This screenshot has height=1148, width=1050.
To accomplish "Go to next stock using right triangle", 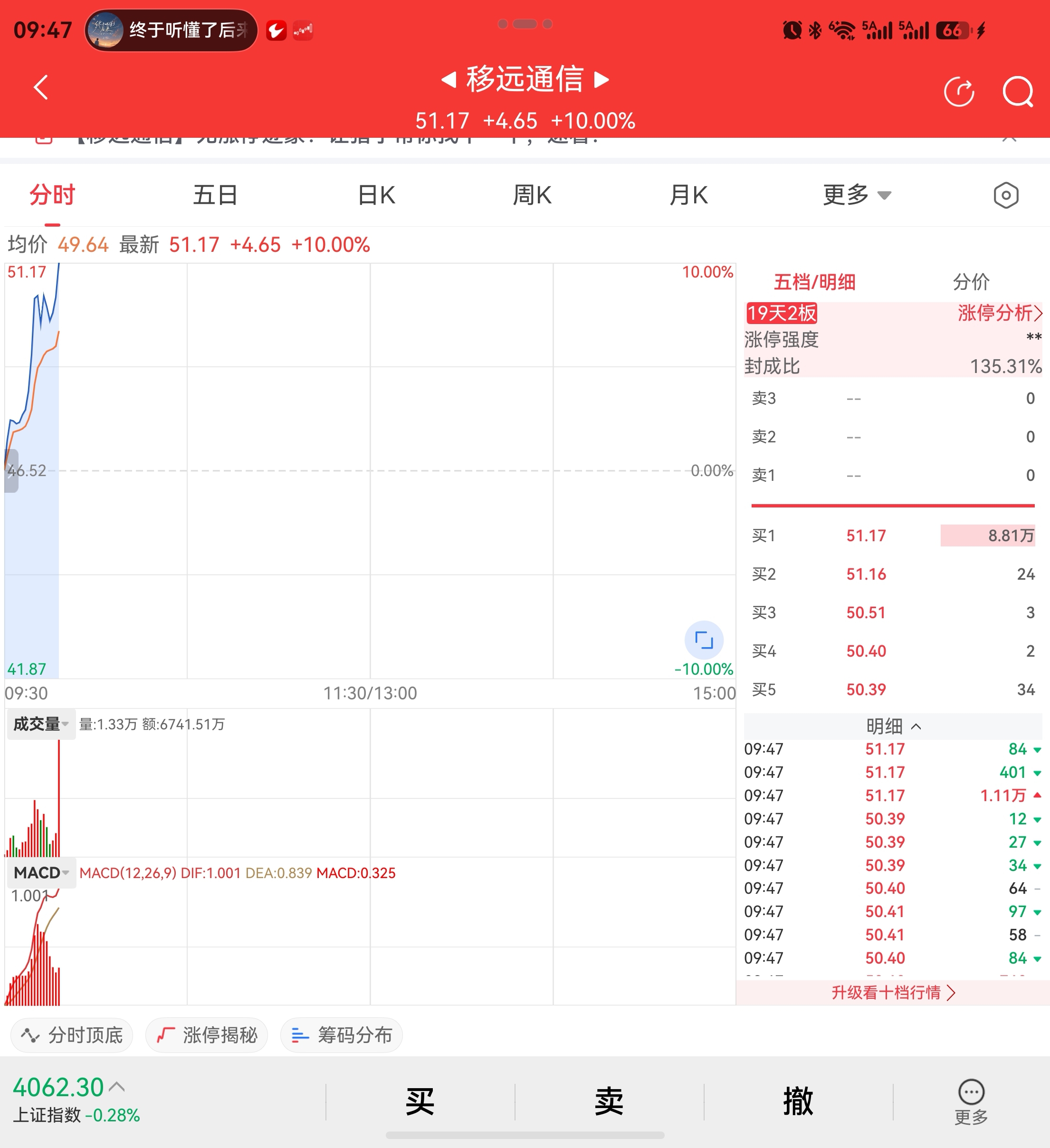I will (601, 79).
